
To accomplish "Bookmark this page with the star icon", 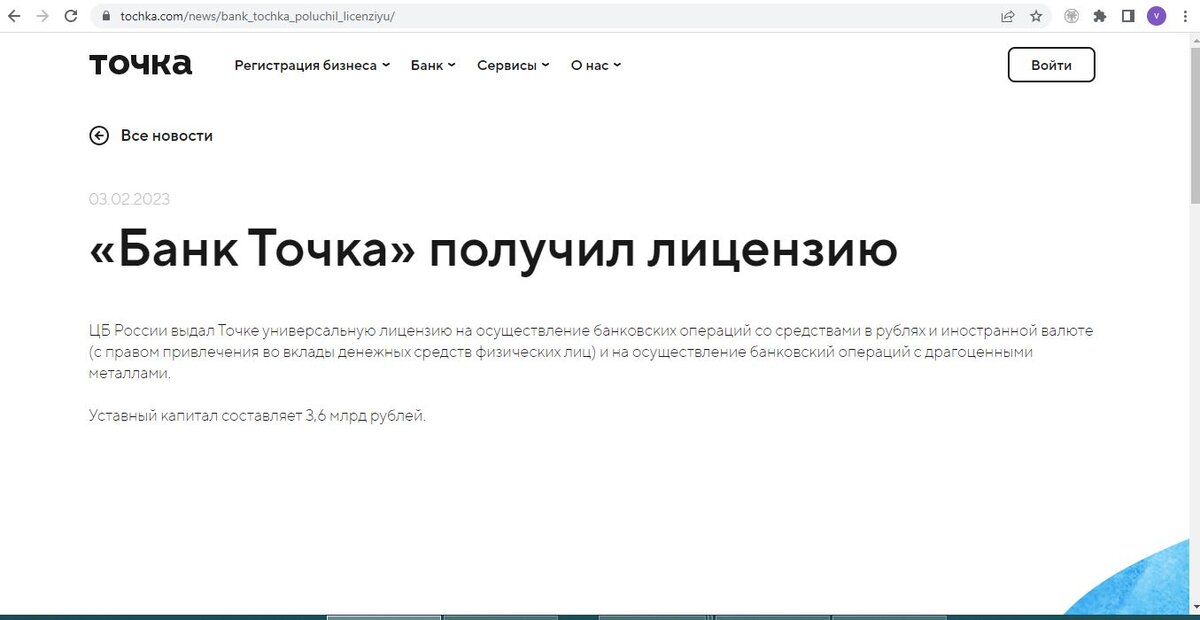I will [1036, 16].
